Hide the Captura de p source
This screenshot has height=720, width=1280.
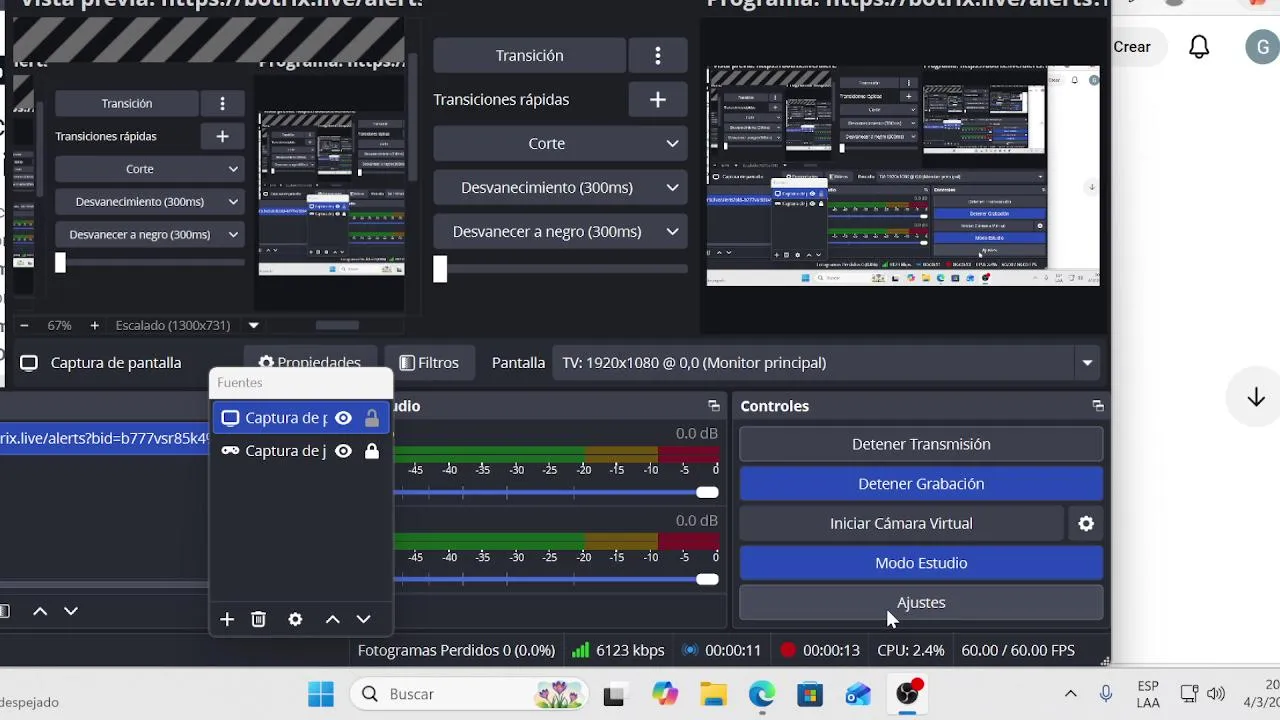(343, 418)
